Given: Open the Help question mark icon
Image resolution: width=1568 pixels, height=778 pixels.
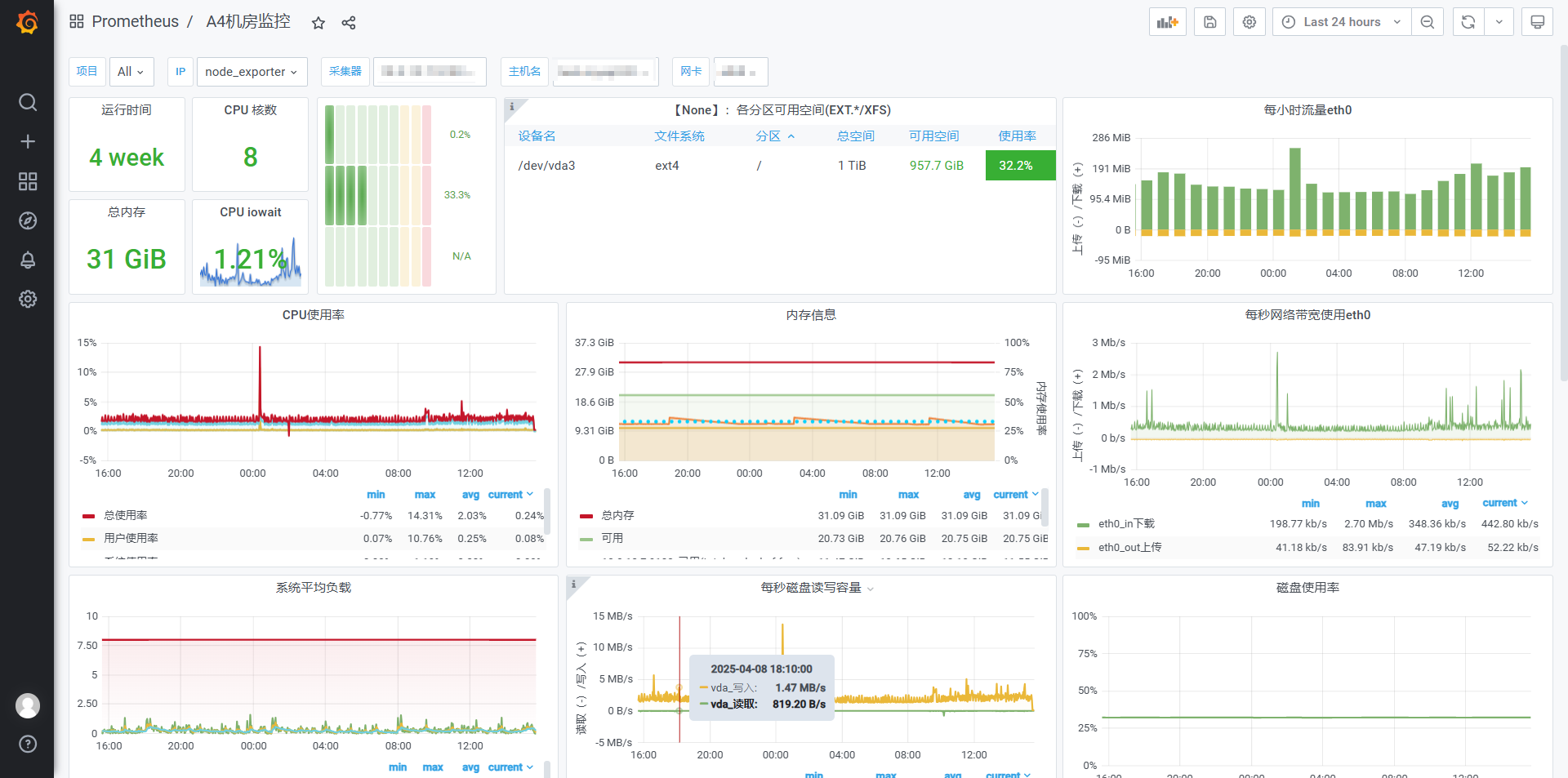Looking at the screenshot, I should [28, 744].
